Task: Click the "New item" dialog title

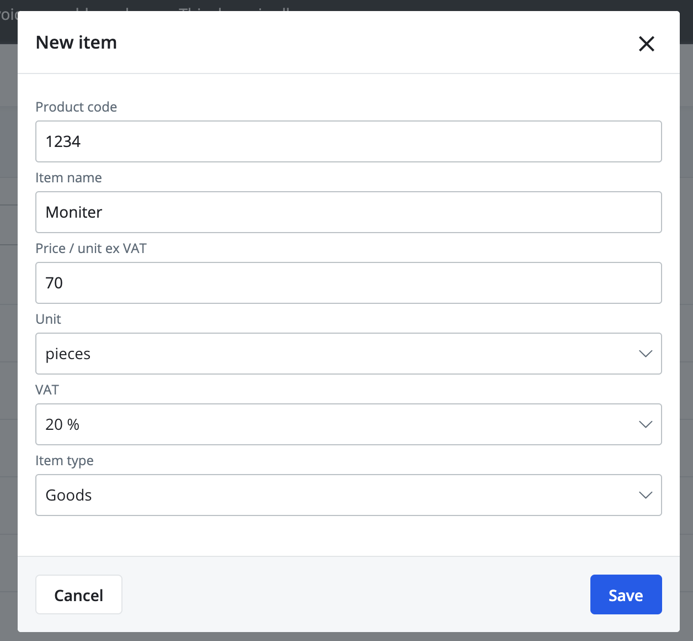Action: click(76, 42)
